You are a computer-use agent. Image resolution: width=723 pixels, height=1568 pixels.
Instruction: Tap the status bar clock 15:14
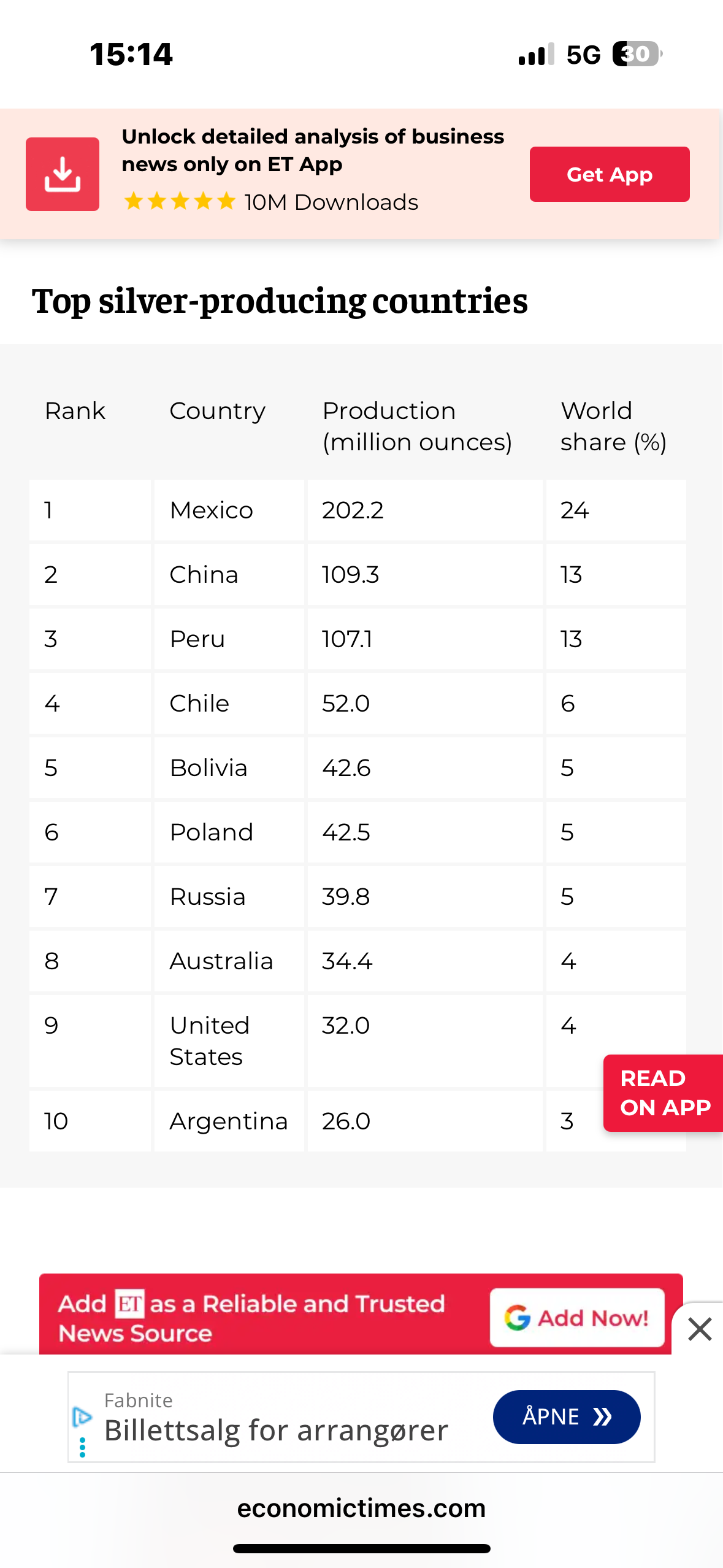(131, 54)
